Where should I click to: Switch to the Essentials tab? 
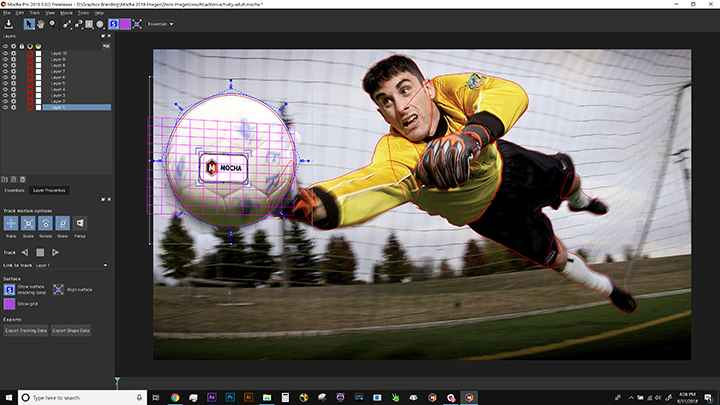[14, 189]
